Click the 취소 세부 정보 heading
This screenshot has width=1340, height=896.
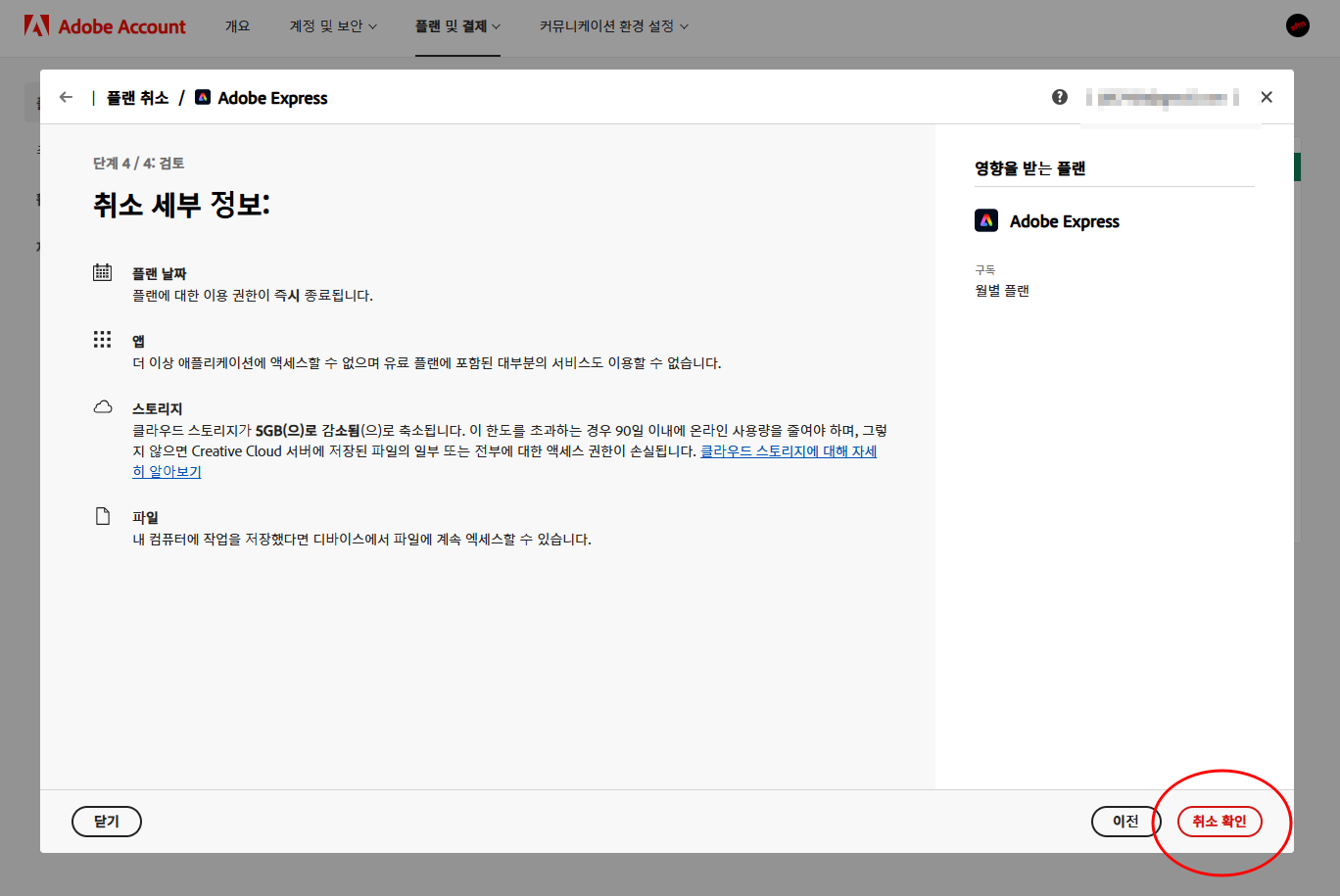click(x=181, y=205)
